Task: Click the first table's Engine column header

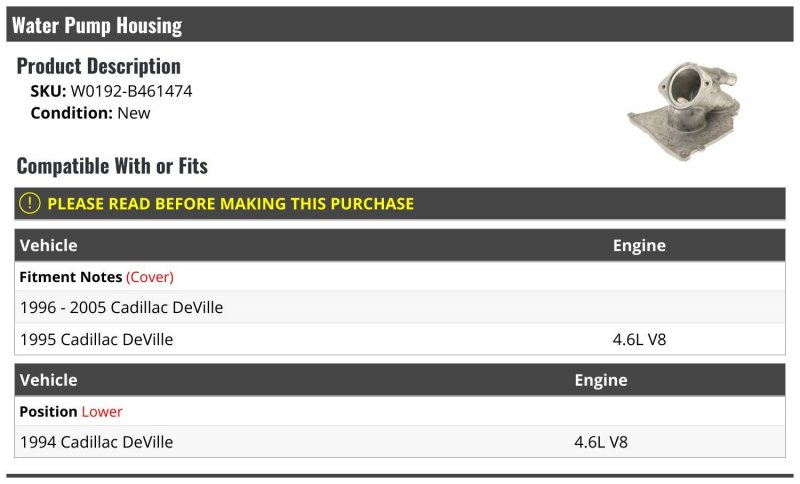Action: click(x=639, y=245)
